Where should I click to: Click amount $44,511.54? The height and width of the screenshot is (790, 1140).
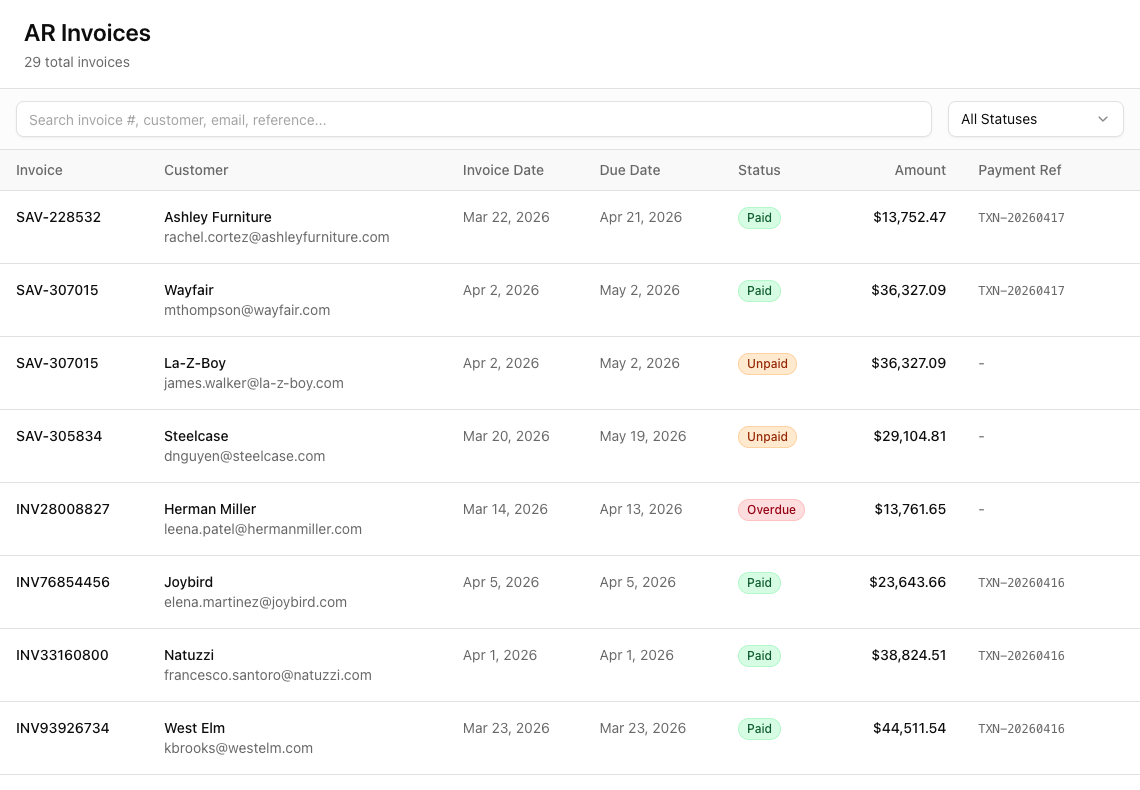click(x=910, y=728)
